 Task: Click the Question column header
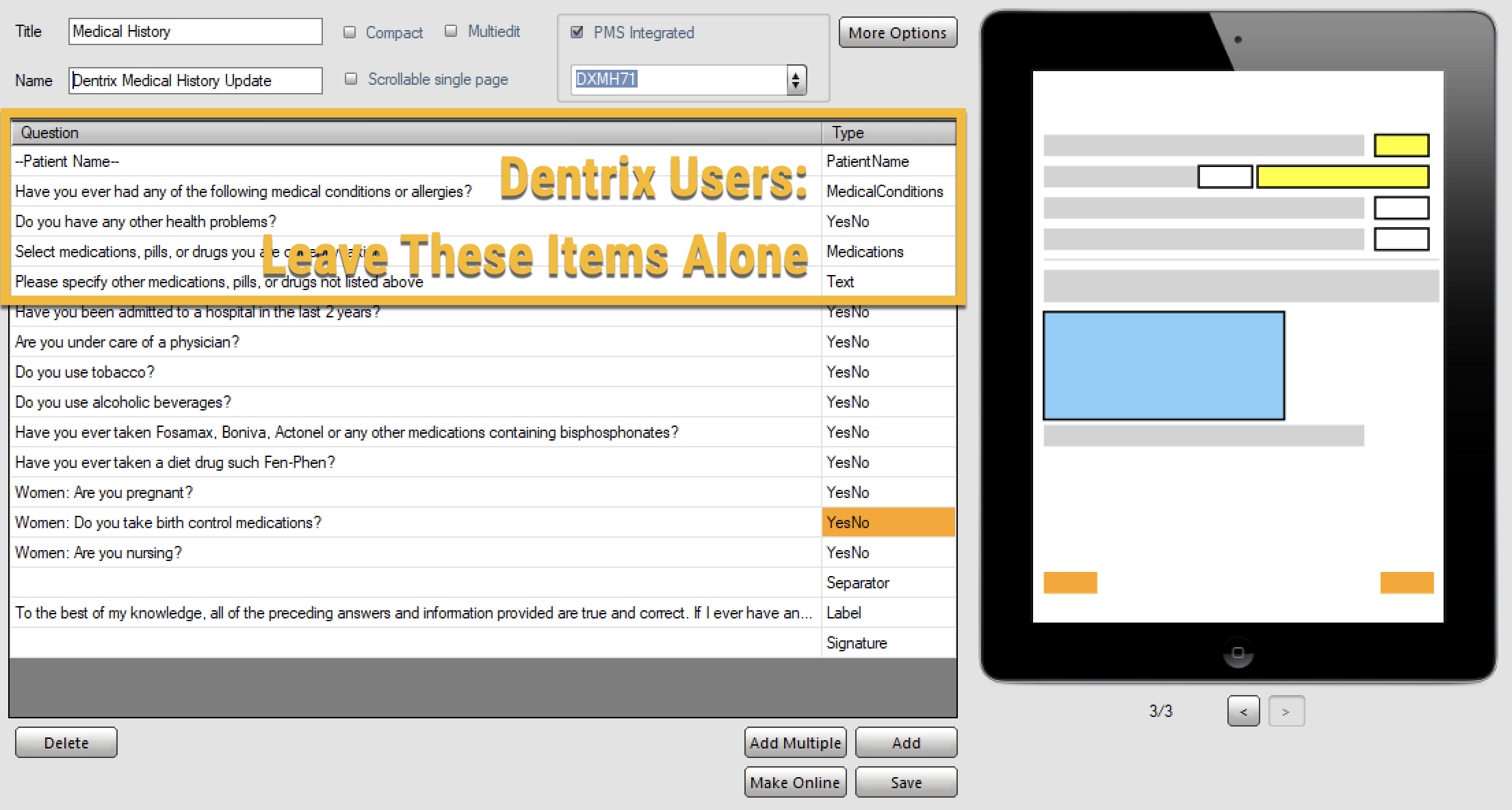point(416,133)
